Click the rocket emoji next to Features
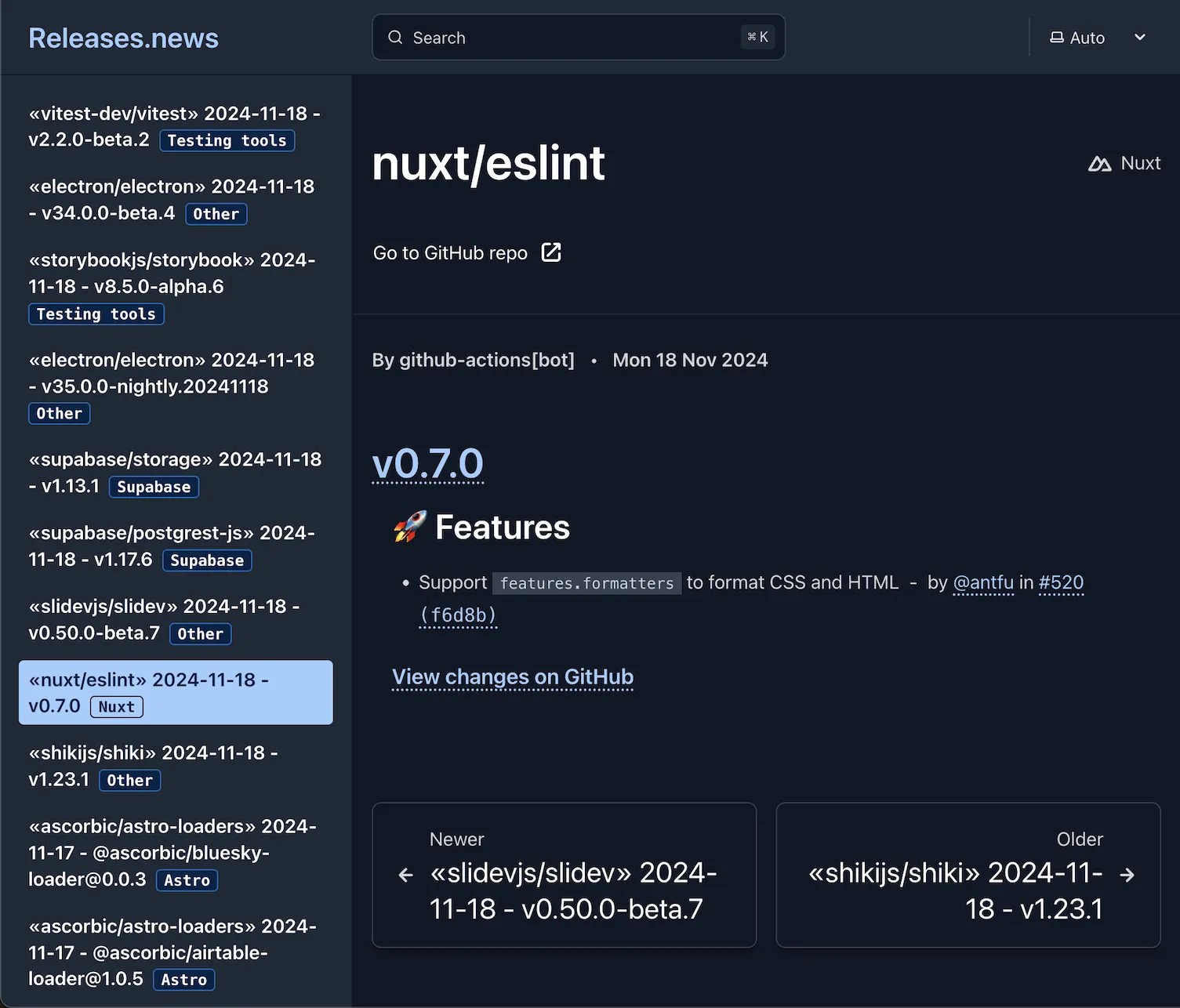Screen dimensions: 1180x1008 point(409,527)
